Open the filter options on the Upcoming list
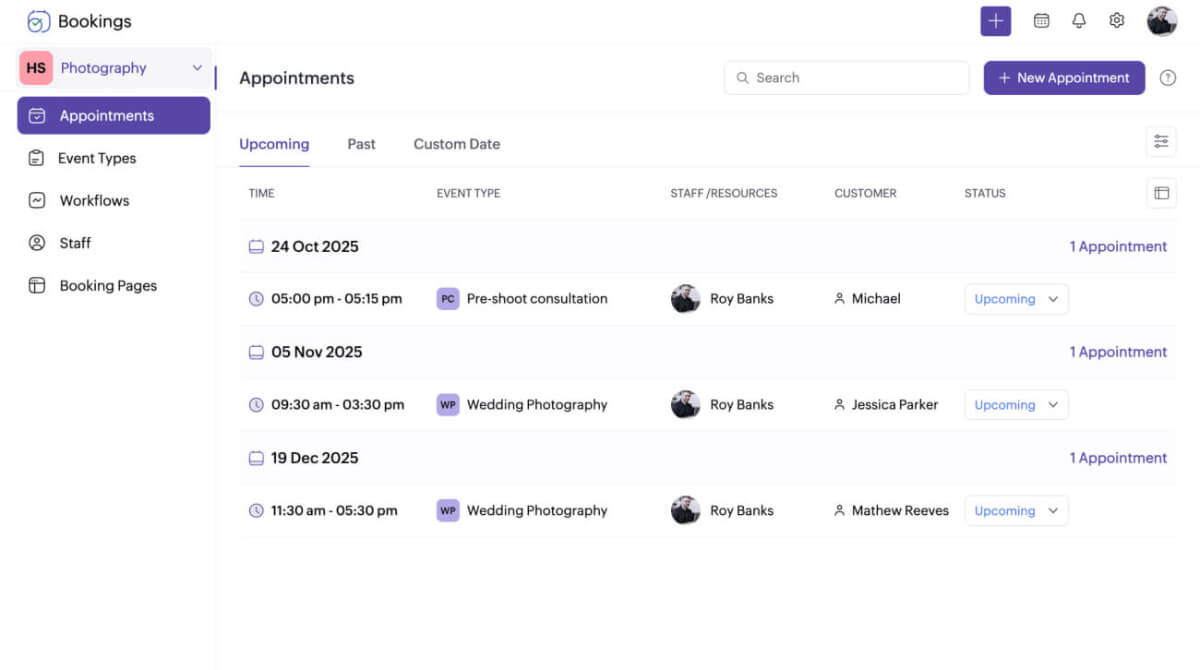 1161,141
